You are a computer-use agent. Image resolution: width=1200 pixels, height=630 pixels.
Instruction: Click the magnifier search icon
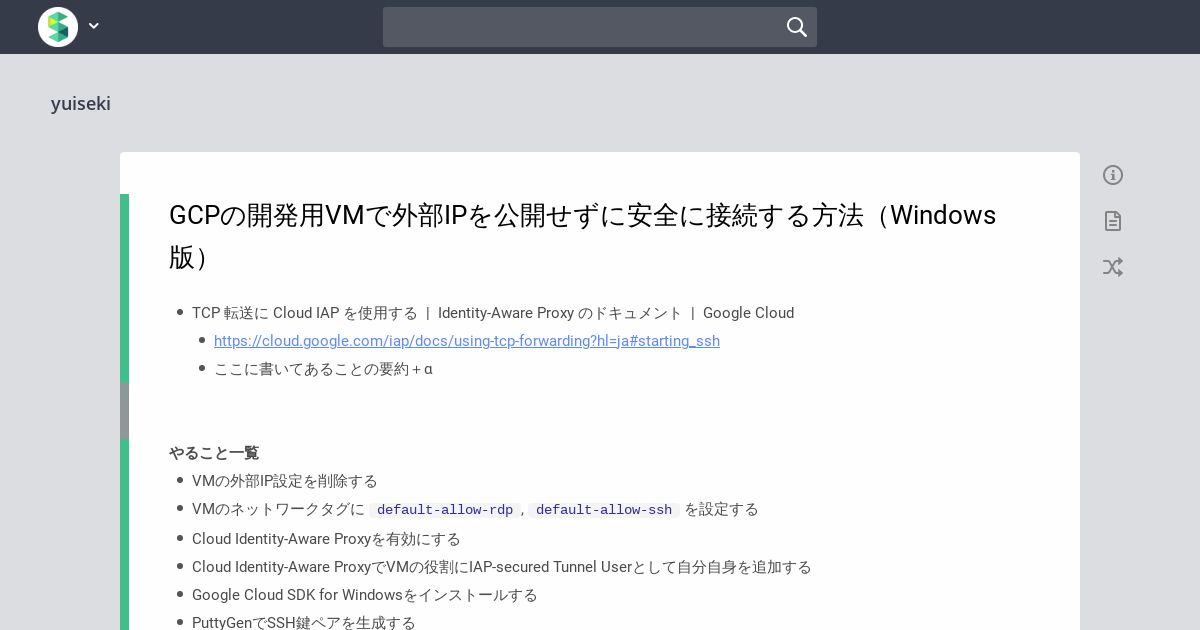click(x=797, y=27)
